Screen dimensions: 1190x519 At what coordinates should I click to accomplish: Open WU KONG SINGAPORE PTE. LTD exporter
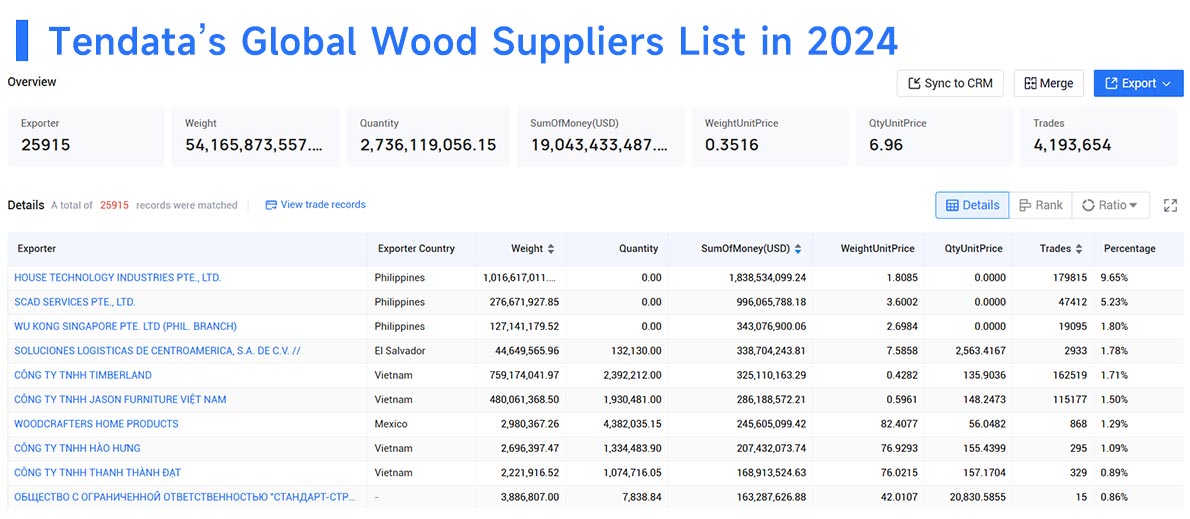125,326
